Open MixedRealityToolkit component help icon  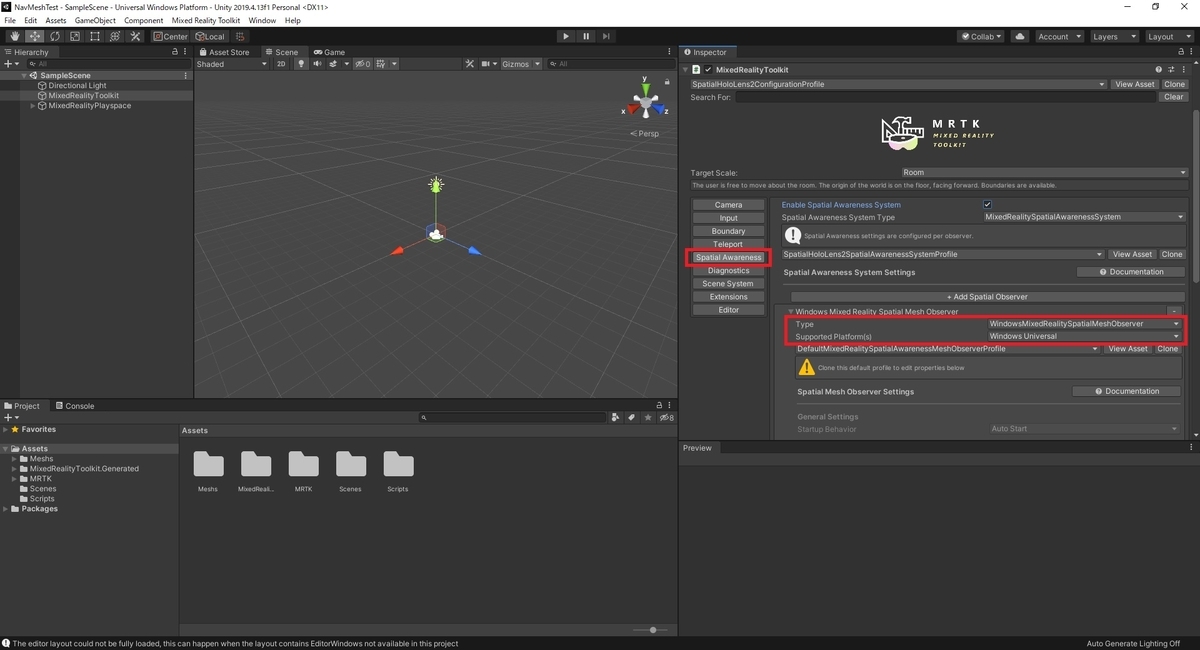point(1159,70)
